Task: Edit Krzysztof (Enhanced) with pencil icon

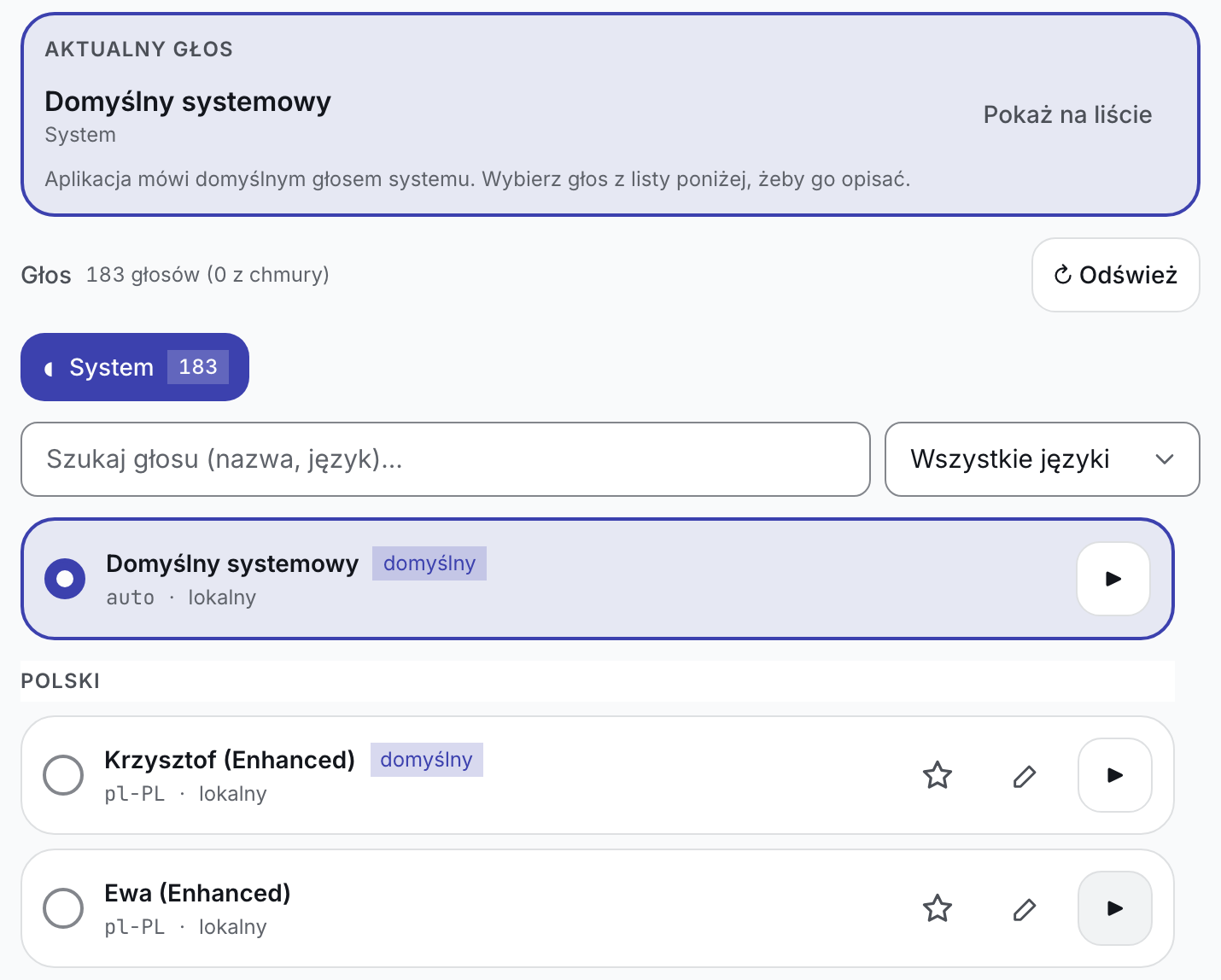Action: [x=1025, y=776]
